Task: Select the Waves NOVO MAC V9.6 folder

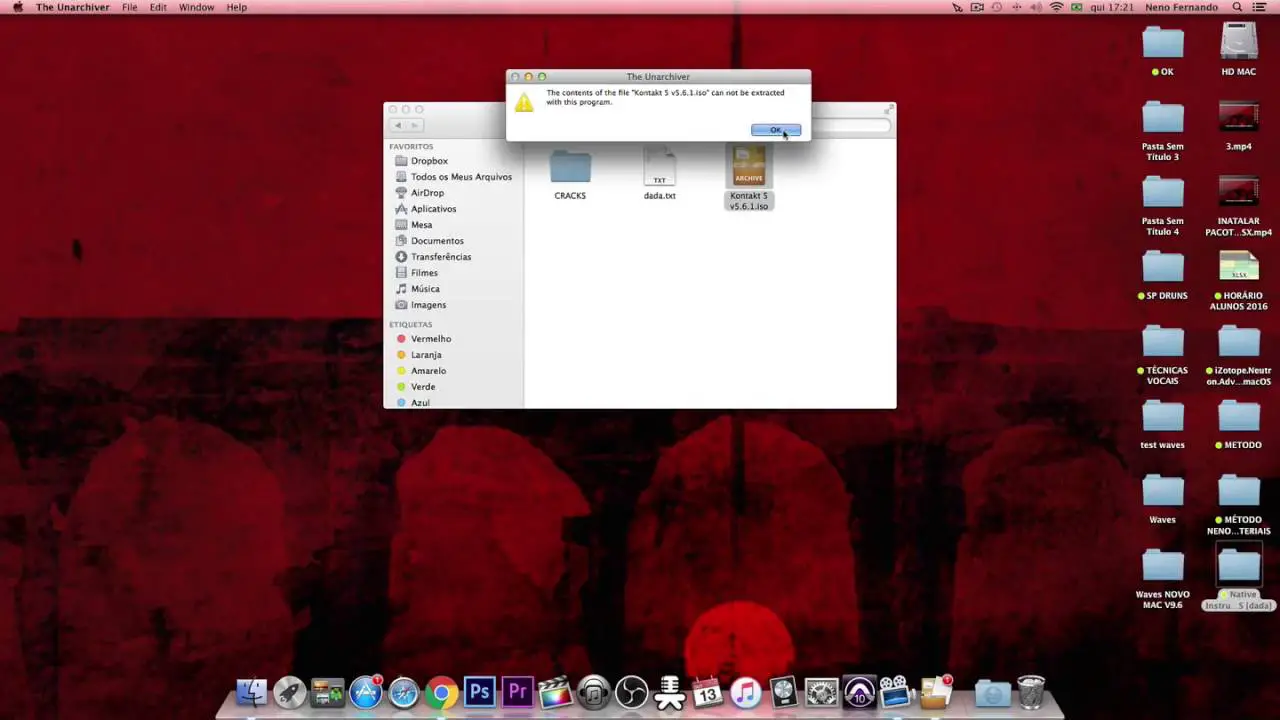Action: point(1163,578)
